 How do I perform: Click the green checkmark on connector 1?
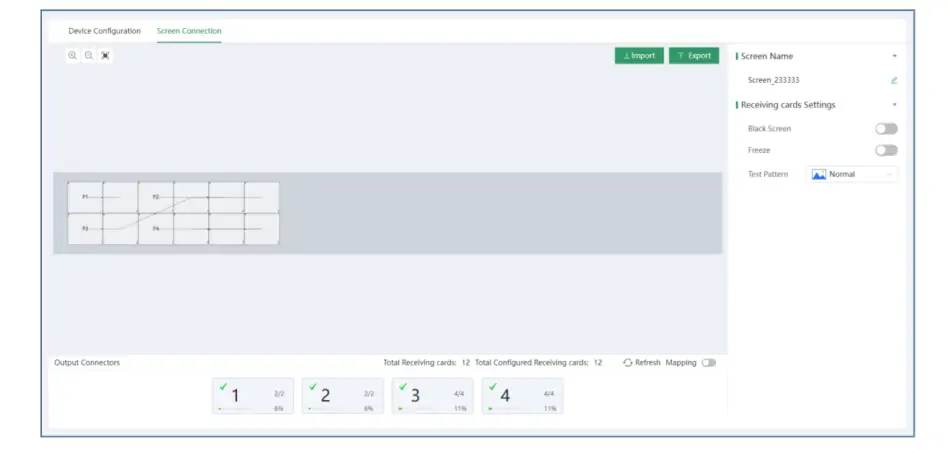223,386
